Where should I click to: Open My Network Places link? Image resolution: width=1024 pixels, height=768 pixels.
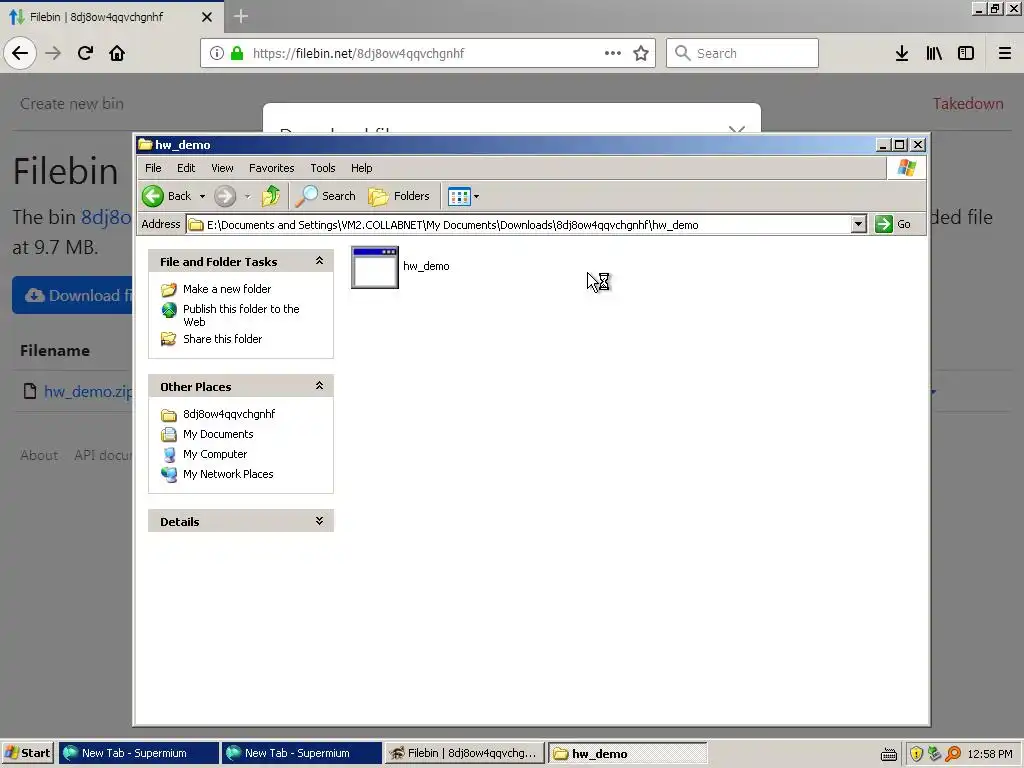[x=228, y=474]
